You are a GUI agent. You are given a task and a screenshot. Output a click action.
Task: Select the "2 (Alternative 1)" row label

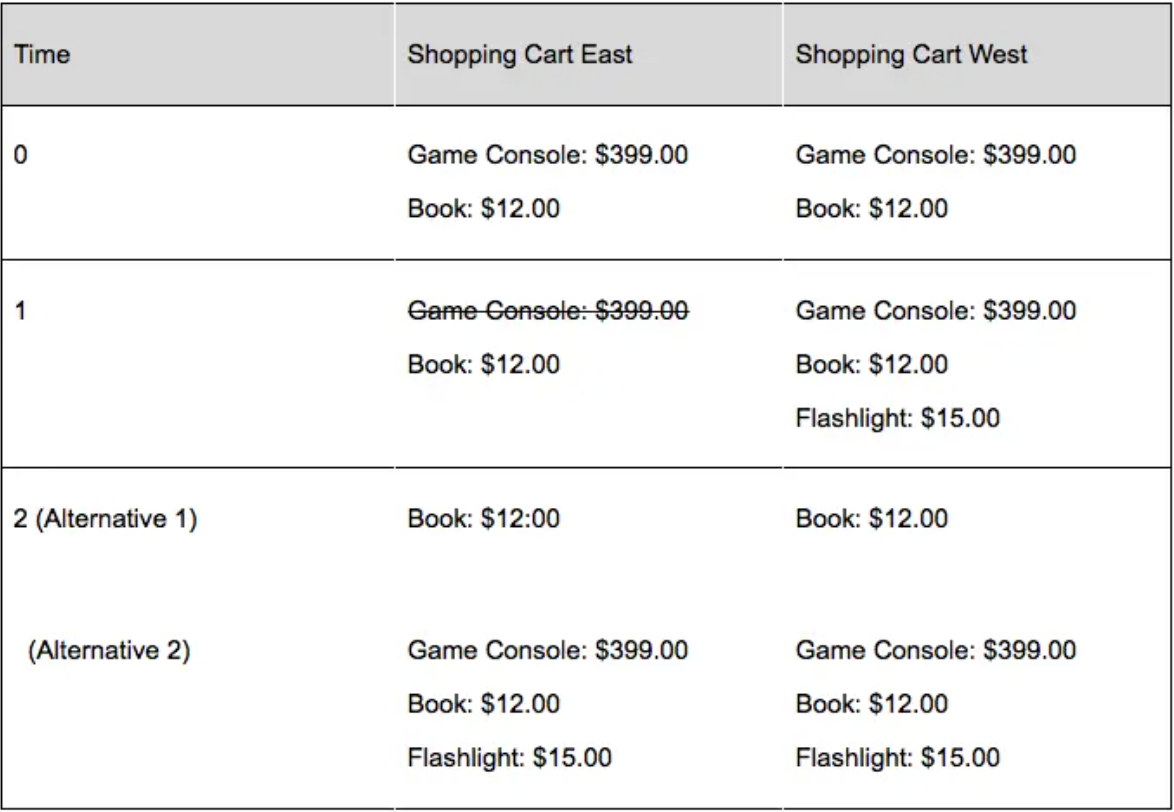click(x=104, y=519)
